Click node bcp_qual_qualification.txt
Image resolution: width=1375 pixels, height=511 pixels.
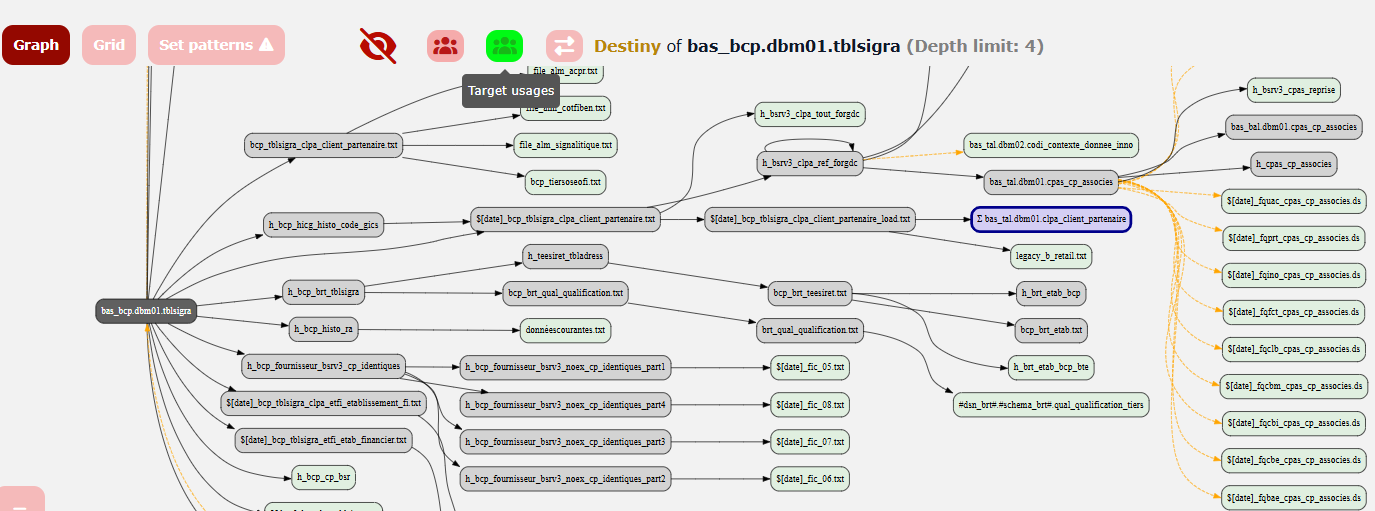566,293
